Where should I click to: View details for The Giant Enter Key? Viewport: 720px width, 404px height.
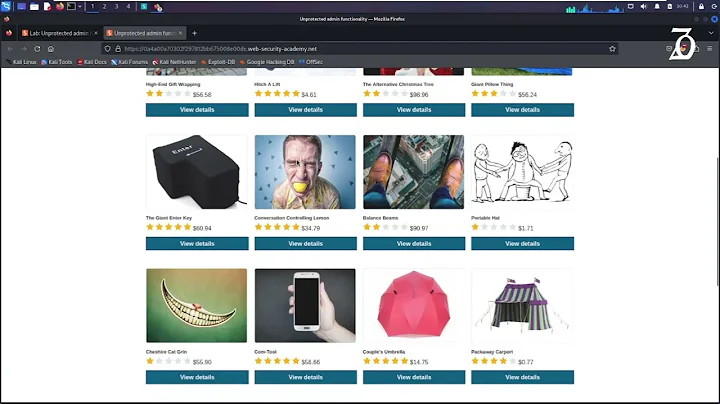(x=197, y=243)
